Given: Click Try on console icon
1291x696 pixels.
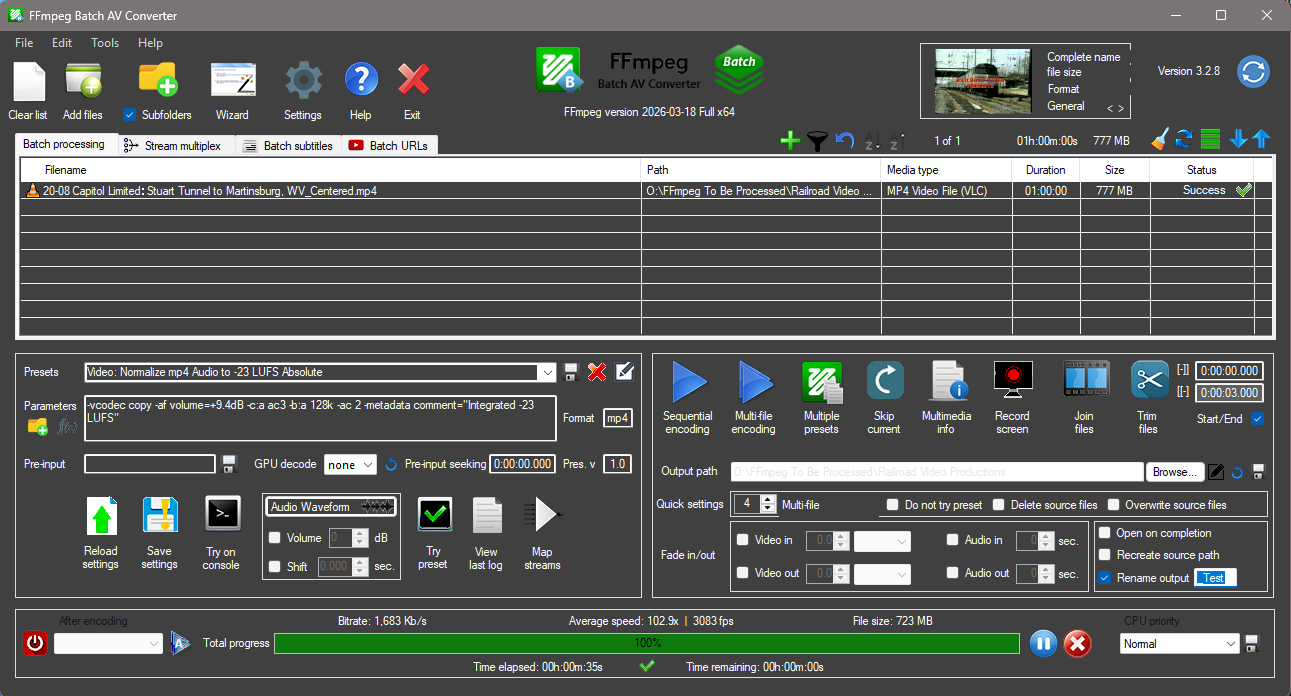Looking at the screenshot, I should click(222, 514).
